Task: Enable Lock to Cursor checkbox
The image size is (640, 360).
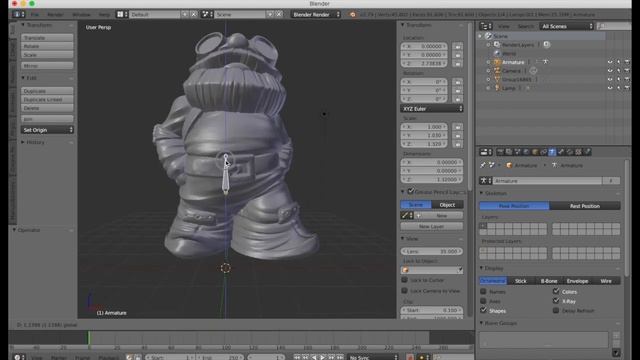Action: tap(404, 280)
